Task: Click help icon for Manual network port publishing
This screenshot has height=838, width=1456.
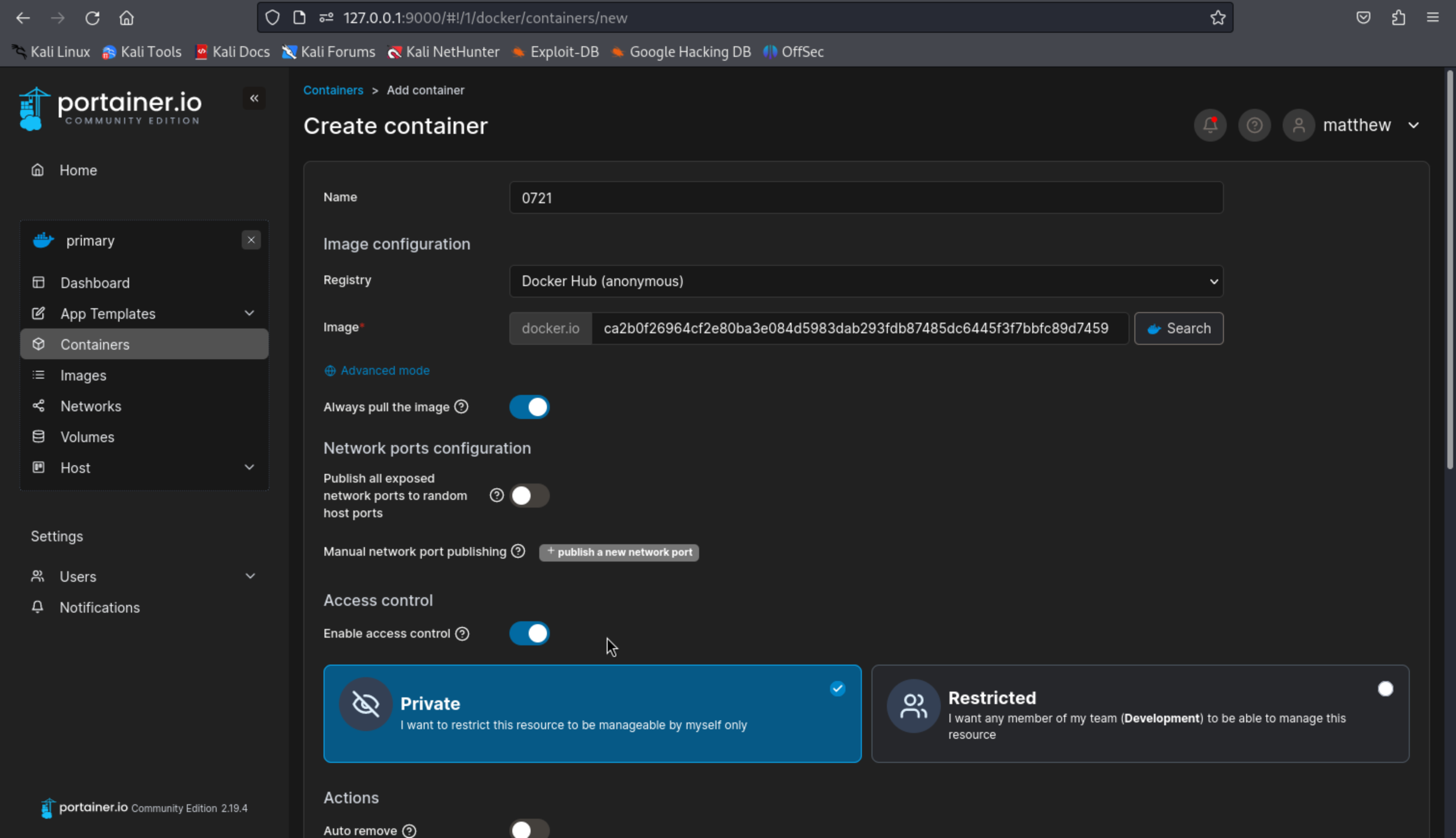Action: click(519, 551)
